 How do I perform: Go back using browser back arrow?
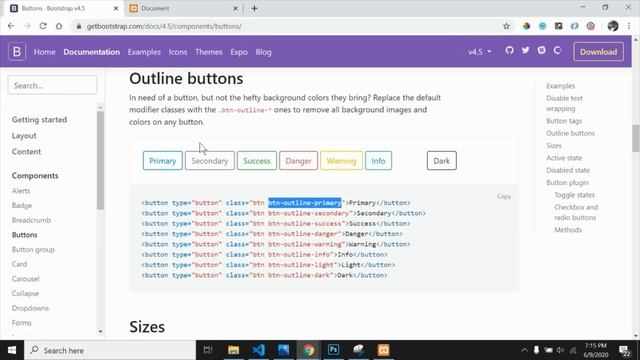[11, 26]
